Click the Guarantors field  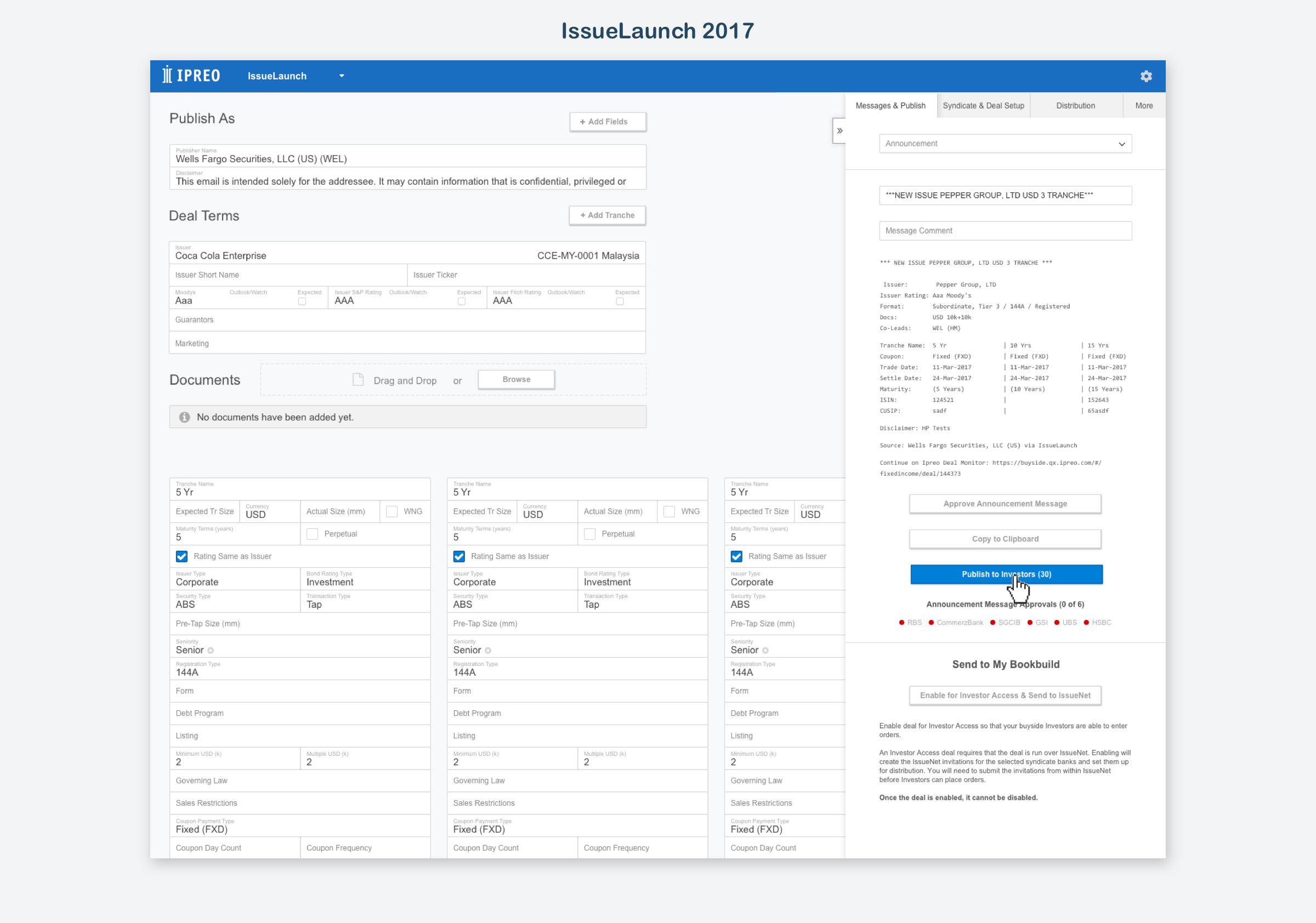(407, 320)
